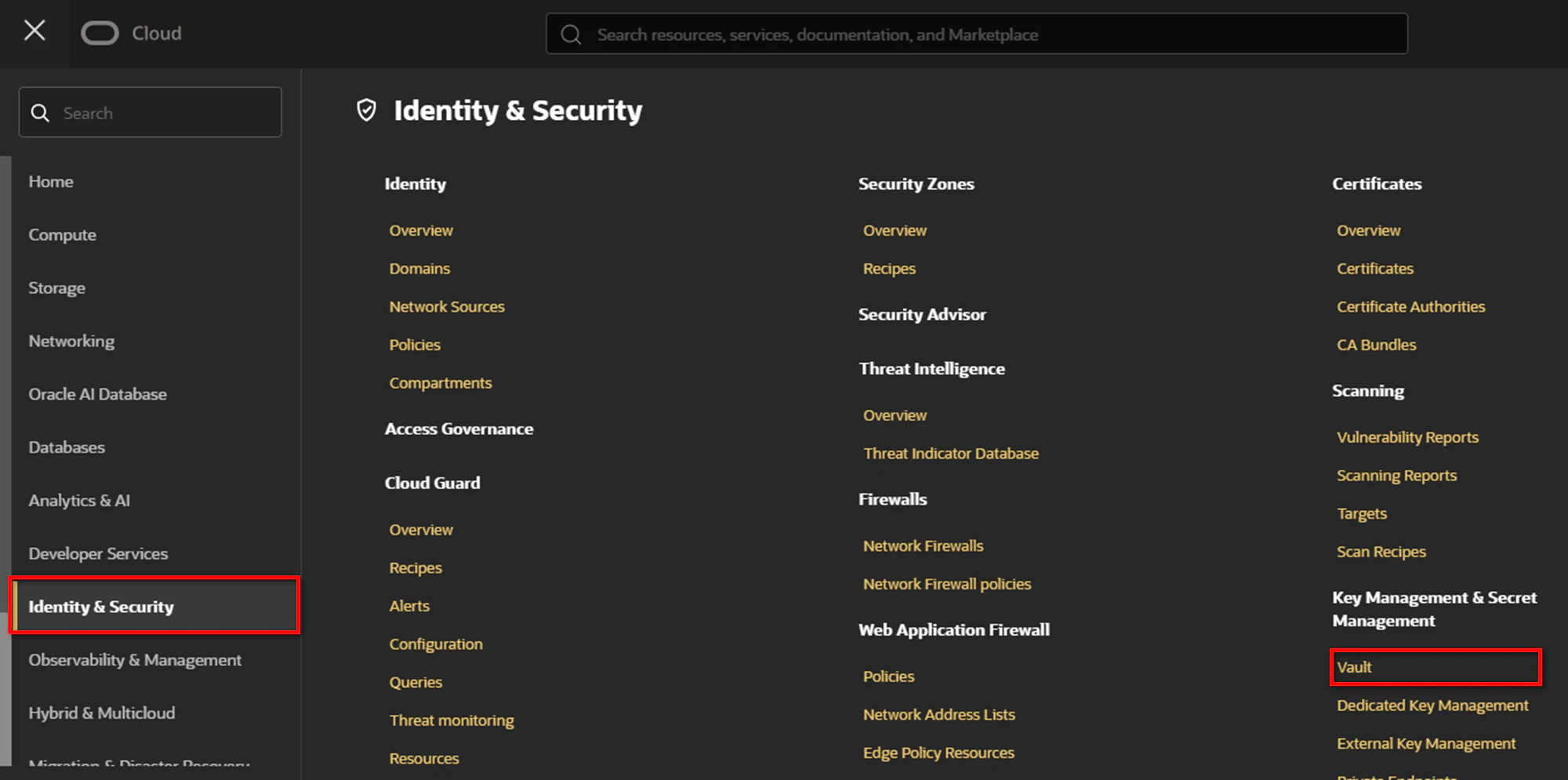Open Network Firewall policies link
This screenshot has height=780, width=1568.
(947, 584)
